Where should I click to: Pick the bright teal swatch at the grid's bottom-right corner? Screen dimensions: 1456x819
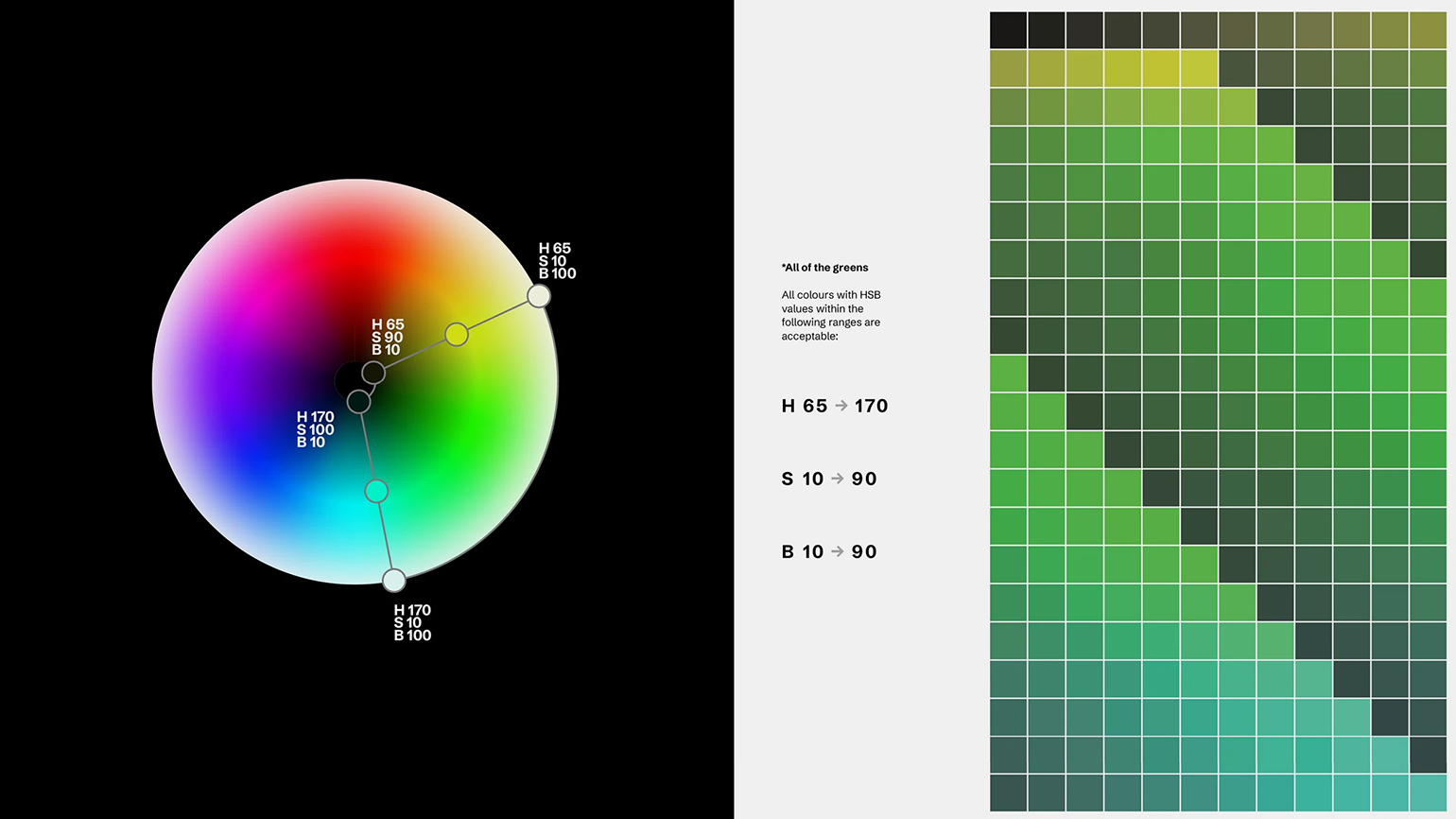(1428, 793)
